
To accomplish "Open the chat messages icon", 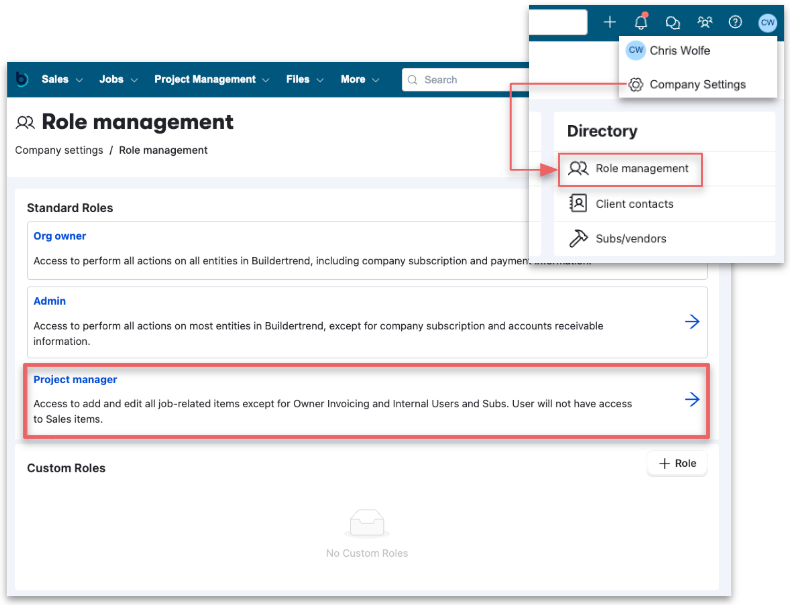I will tap(673, 22).
